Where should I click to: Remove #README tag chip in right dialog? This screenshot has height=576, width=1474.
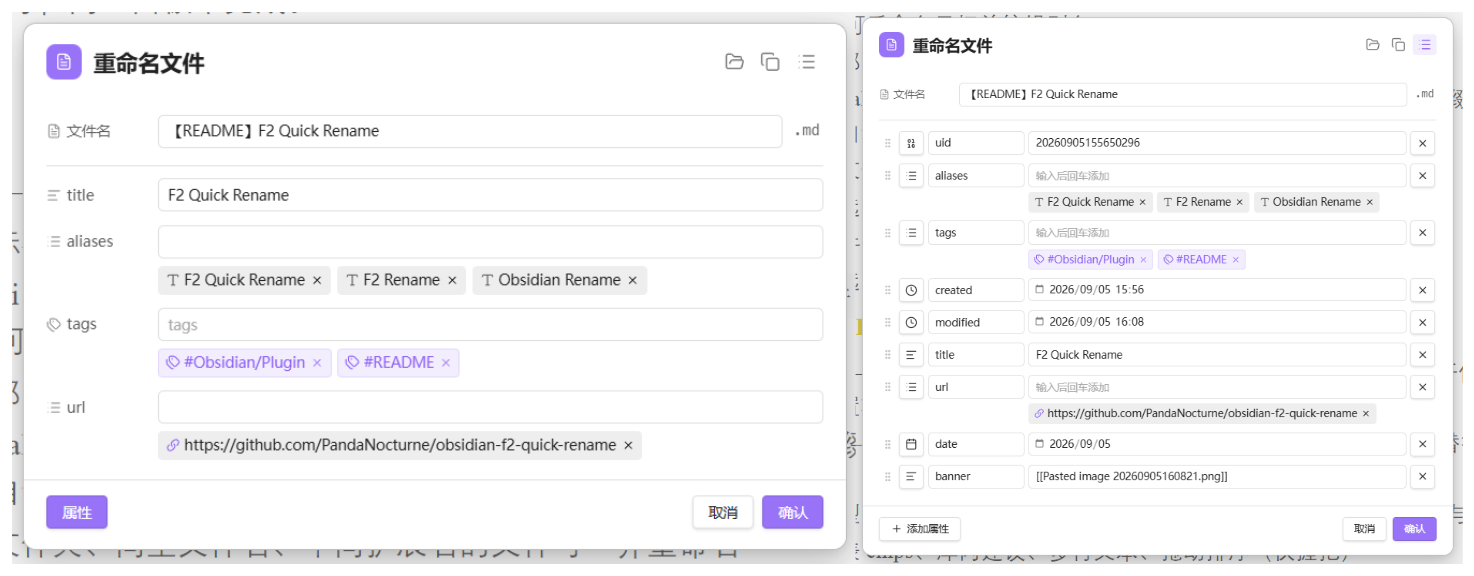1236,260
